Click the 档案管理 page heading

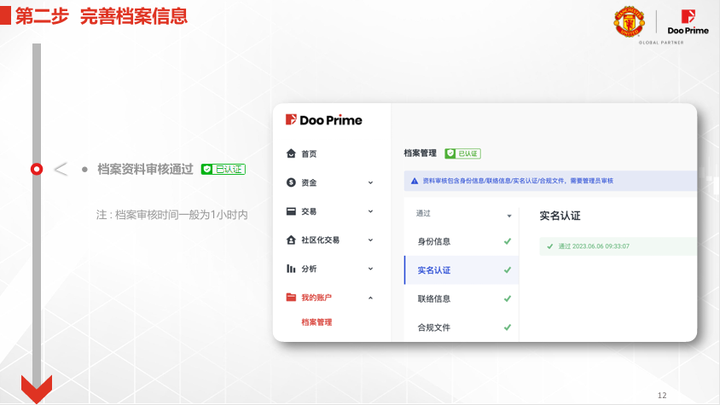point(420,153)
